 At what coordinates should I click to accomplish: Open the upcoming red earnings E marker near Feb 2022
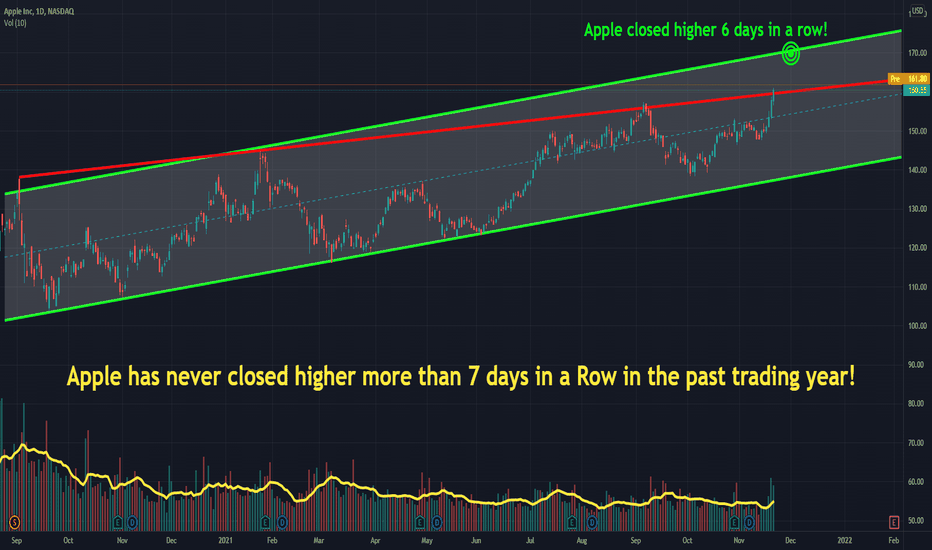[x=893, y=523]
